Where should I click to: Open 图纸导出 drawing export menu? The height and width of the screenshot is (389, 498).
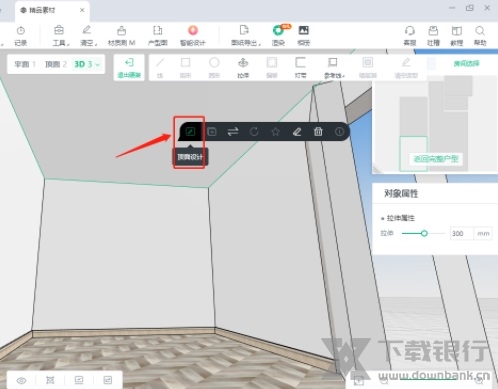[x=245, y=36]
